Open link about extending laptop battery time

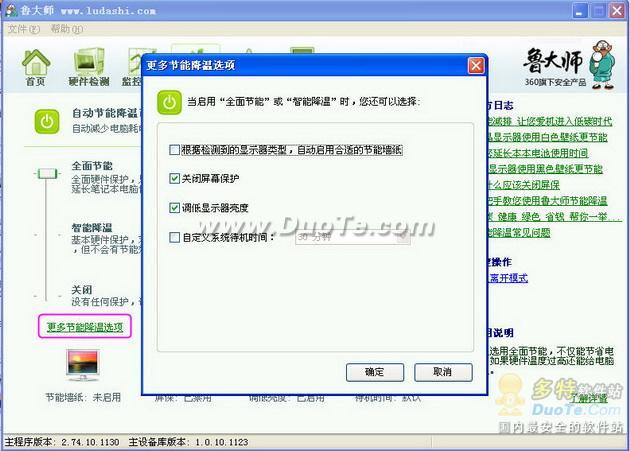[x=538, y=153]
